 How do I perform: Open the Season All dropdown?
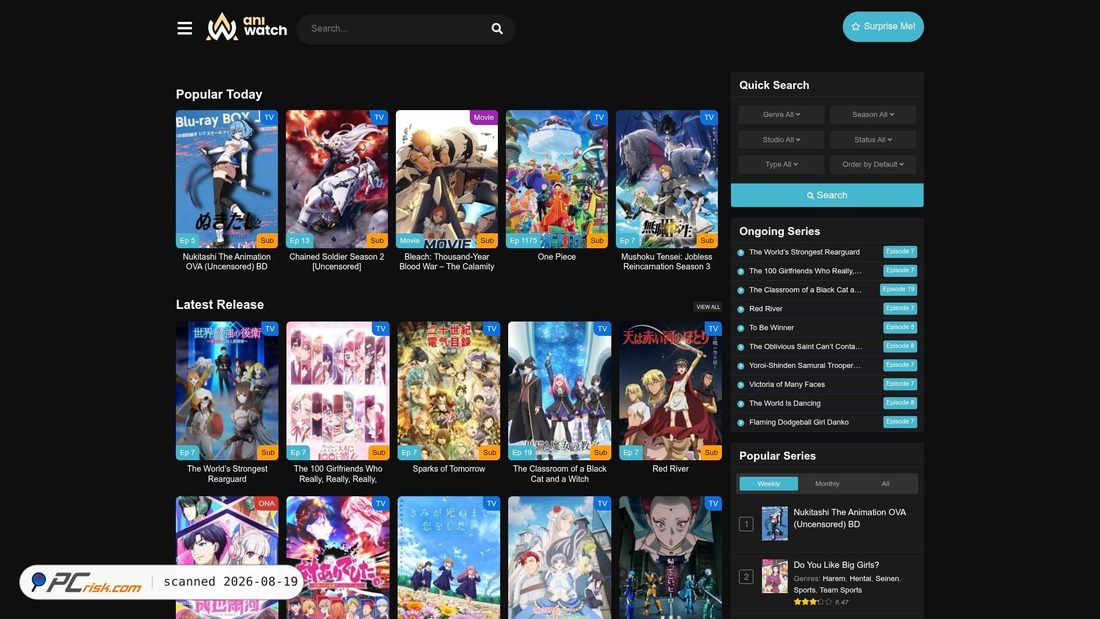[873, 114]
